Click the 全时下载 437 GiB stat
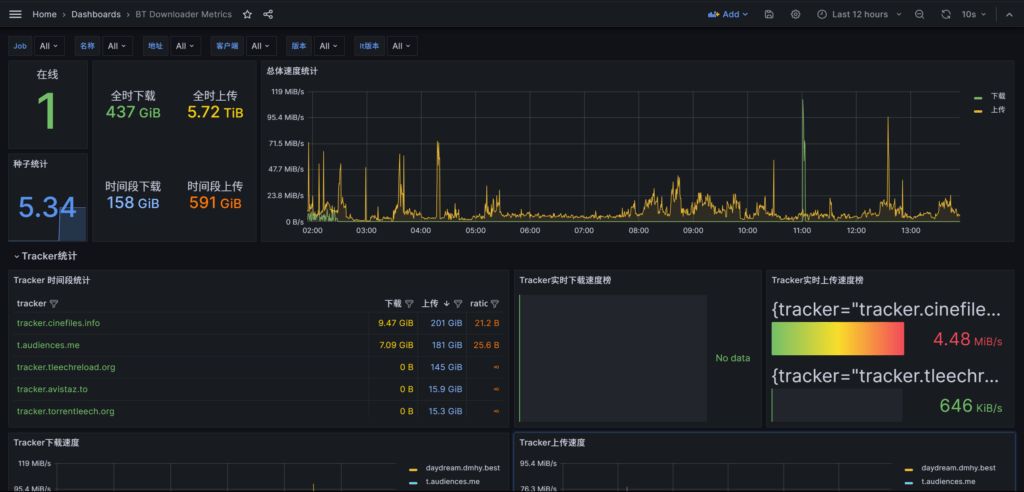This screenshot has height=492, width=1024. coord(133,105)
